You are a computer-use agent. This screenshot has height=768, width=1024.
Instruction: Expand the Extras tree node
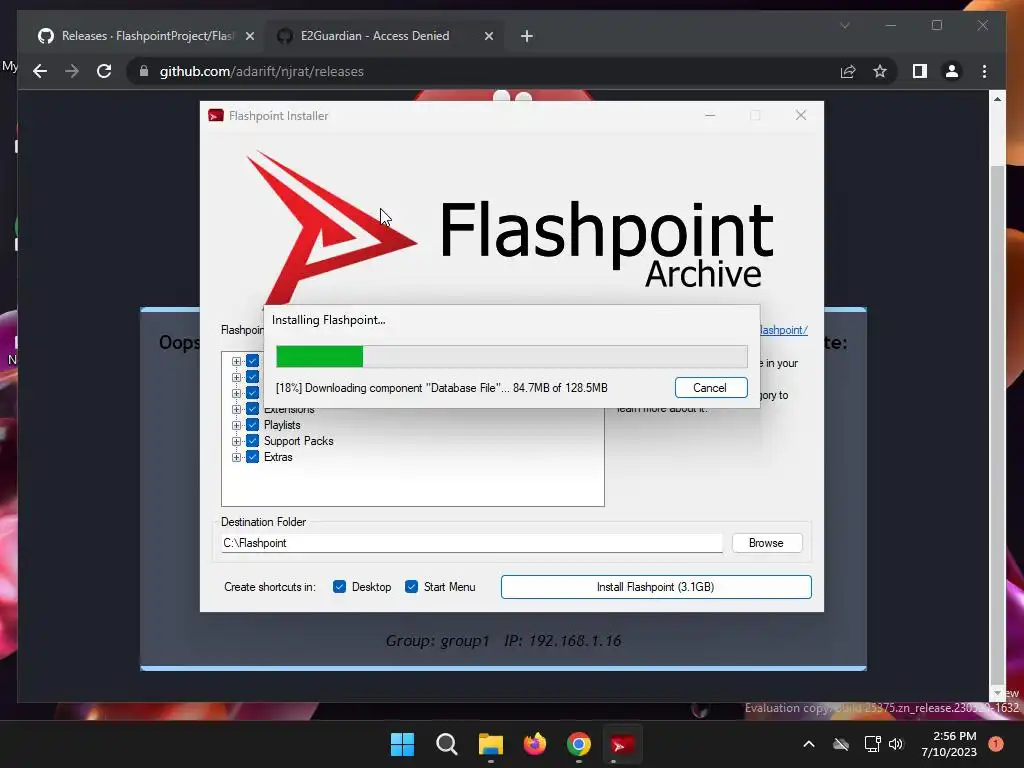[236, 457]
